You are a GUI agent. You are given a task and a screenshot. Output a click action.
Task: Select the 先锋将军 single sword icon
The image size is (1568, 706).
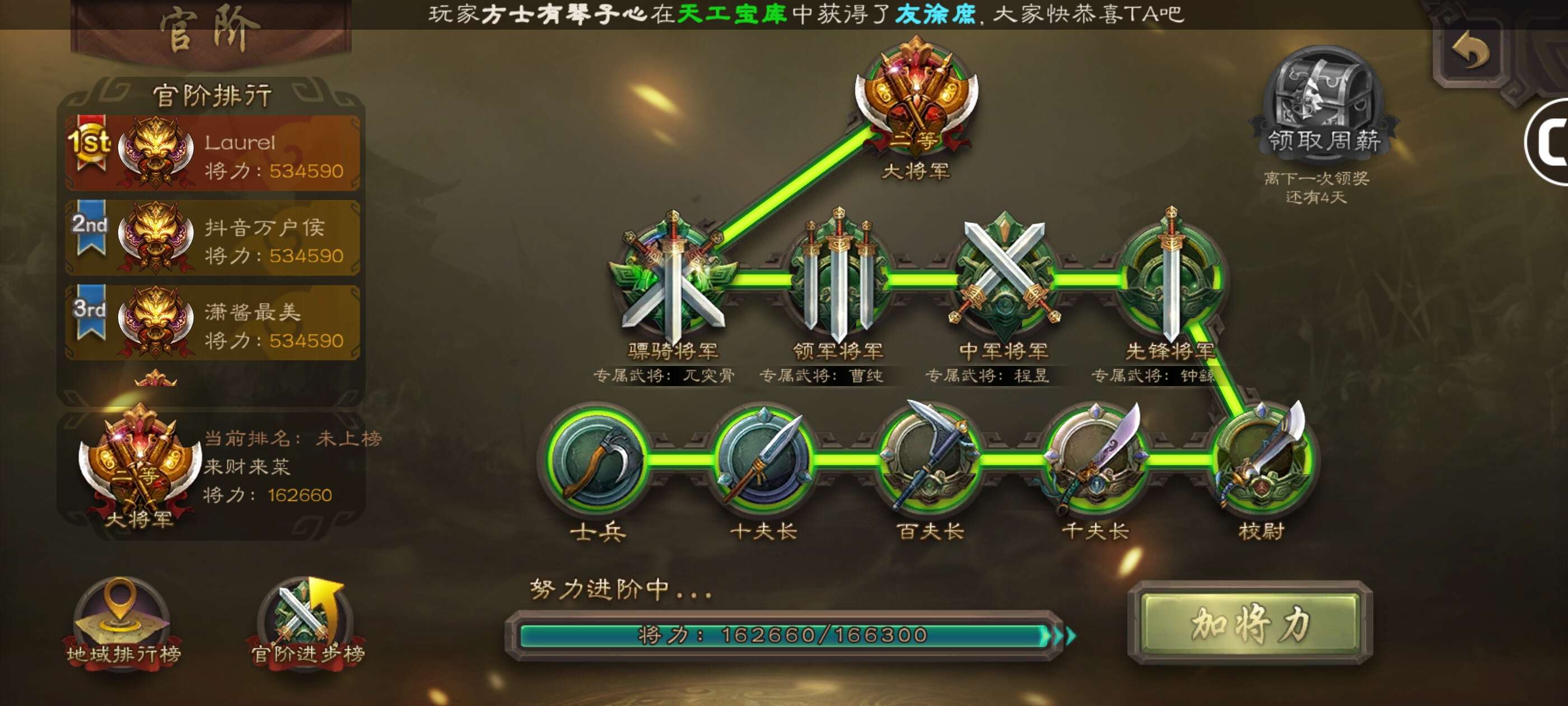click(x=1170, y=277)
